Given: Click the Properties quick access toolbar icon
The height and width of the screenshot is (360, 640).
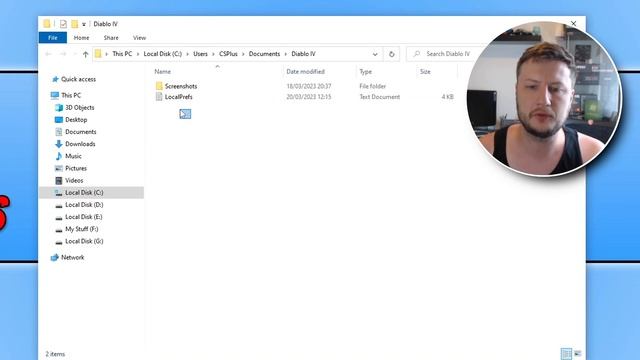Looking at the screenshot, I should (x=63, y=24).
